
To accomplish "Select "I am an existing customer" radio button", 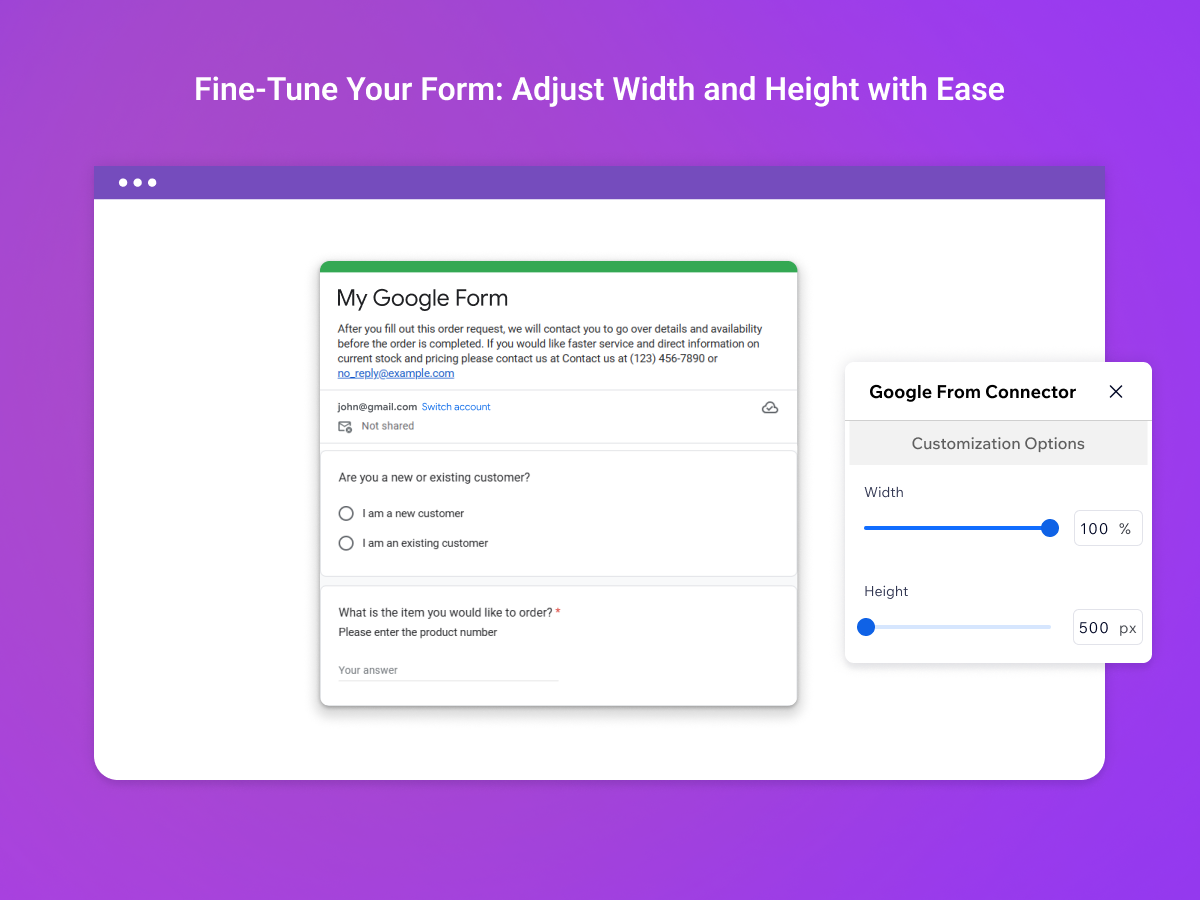I will click(x=346, y=543).
